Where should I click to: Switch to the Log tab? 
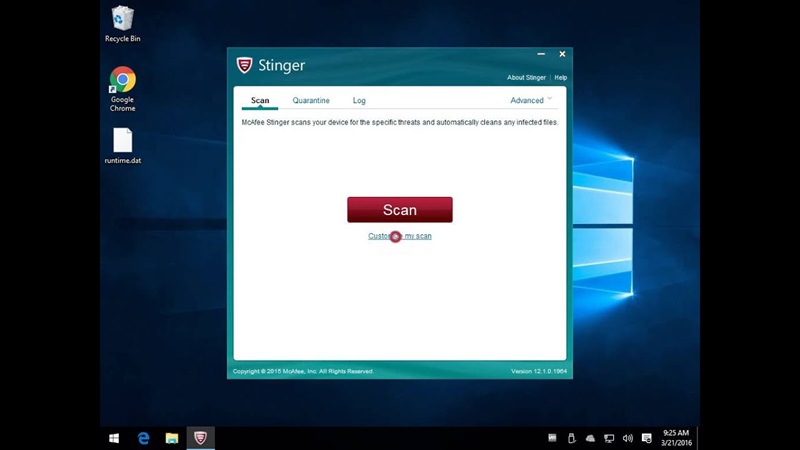coord(359,100)
